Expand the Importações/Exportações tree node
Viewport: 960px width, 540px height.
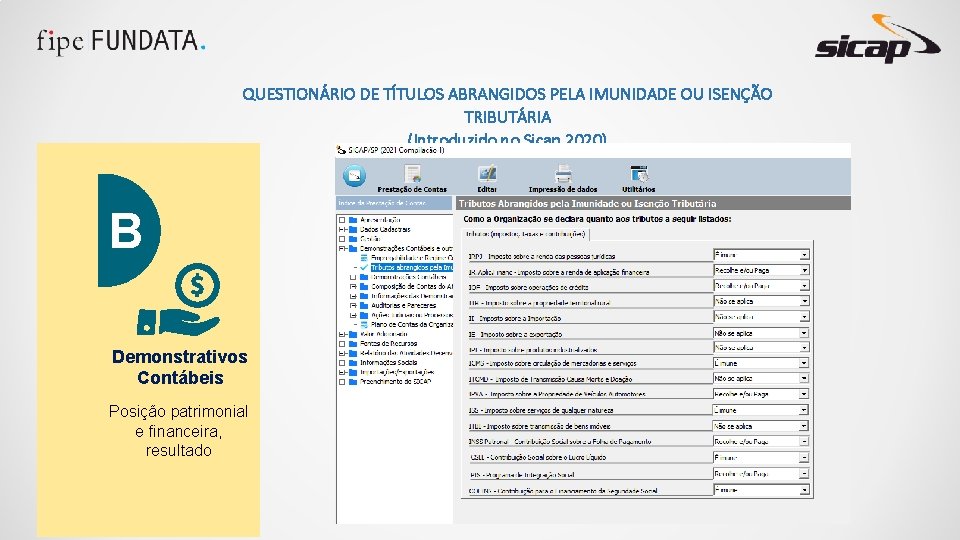tap(342, 372)
